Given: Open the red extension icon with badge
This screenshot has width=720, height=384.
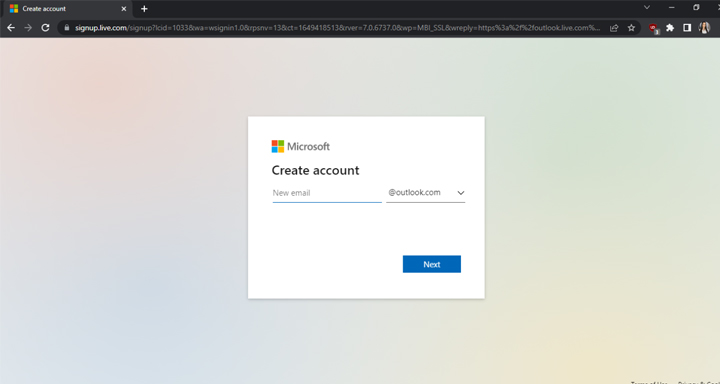Looking at the screenshot, I should (x=653, y=28).
